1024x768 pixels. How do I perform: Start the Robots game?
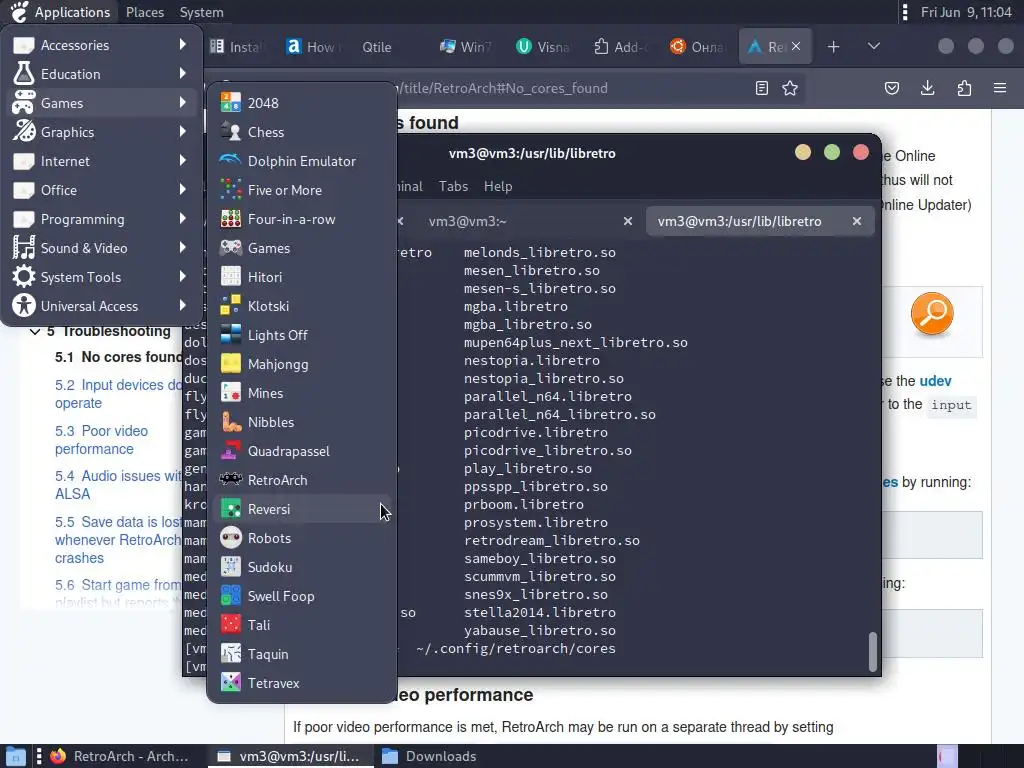pyautogui.click(x=302, y=538)
